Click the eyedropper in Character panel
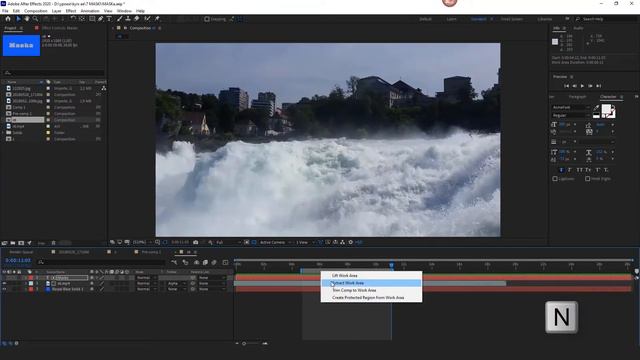 (x=596, y=108)
